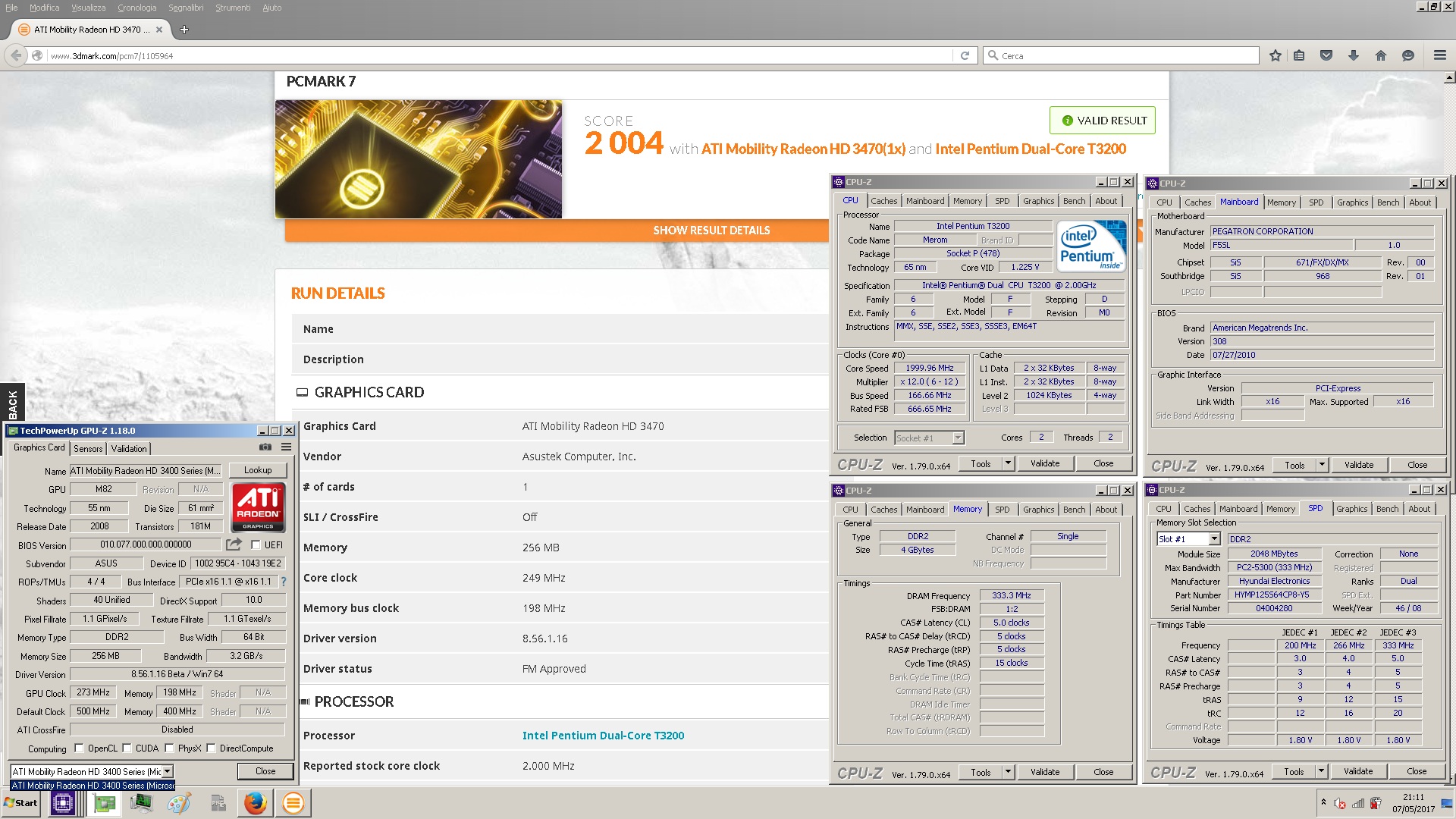Close GPU-Z with the Close button
Image resolution: width=1456 pixels, height=819 pixels.
pyautogui.click(x=265, y=771)
